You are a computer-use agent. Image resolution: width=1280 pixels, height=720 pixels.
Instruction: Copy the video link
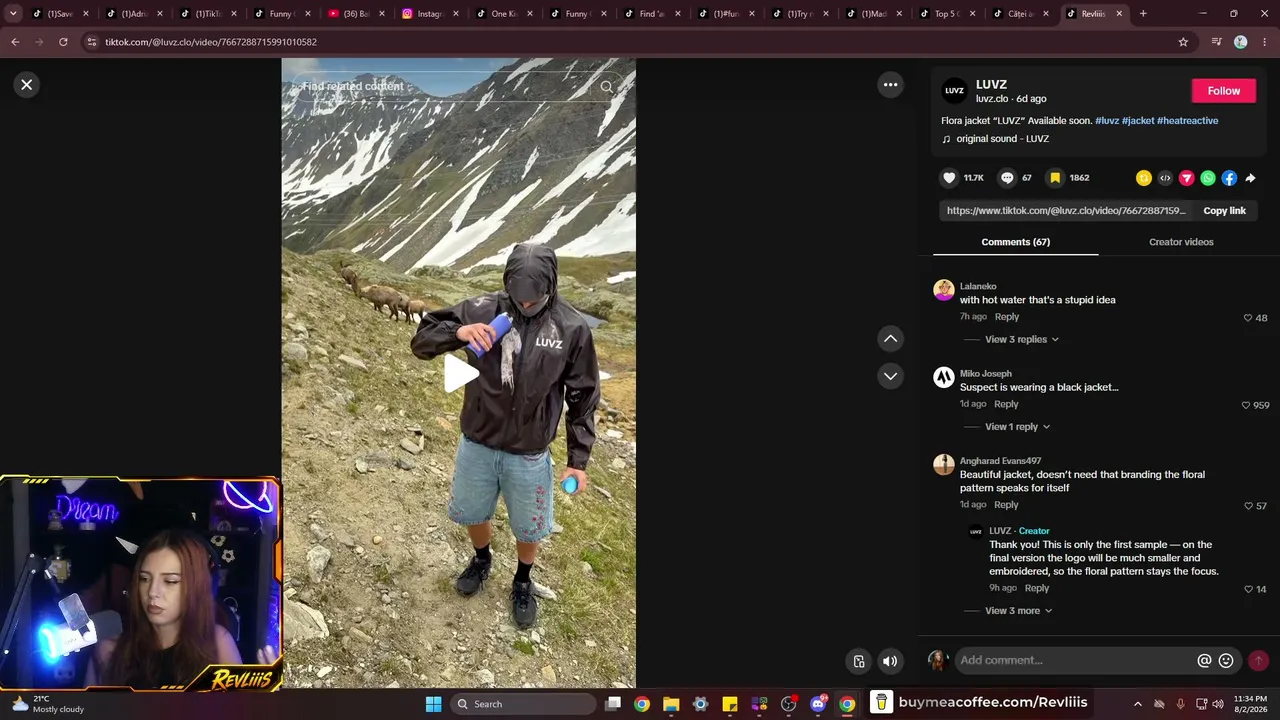coord(1224,211)
